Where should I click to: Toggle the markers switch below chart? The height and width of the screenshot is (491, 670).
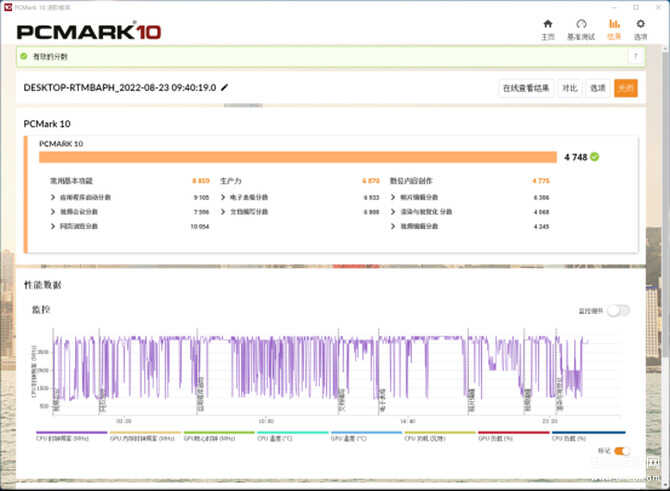[622, 451]
